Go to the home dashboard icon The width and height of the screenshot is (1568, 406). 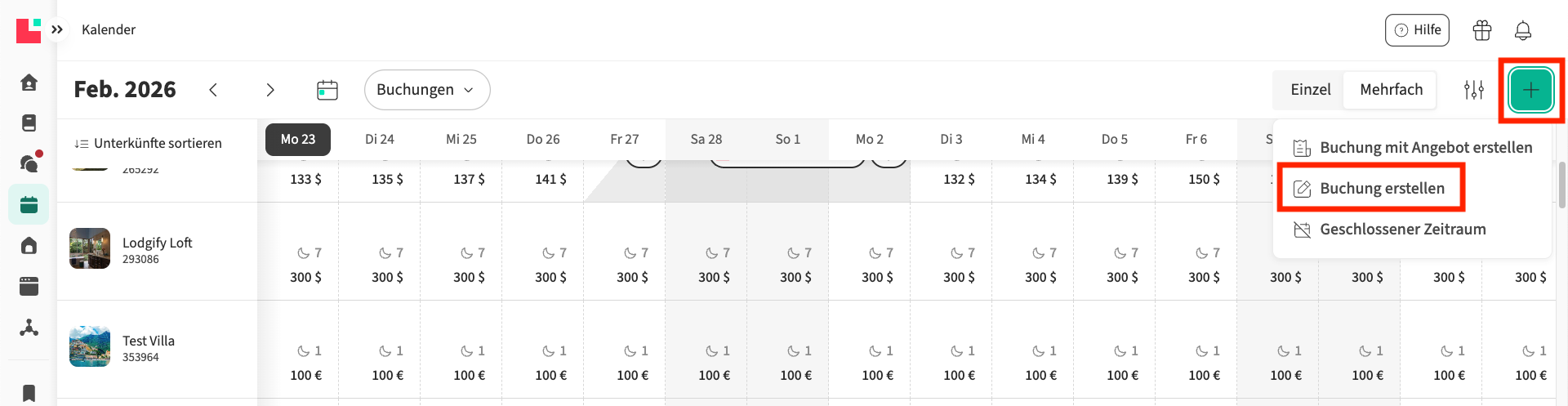(29, 83)
